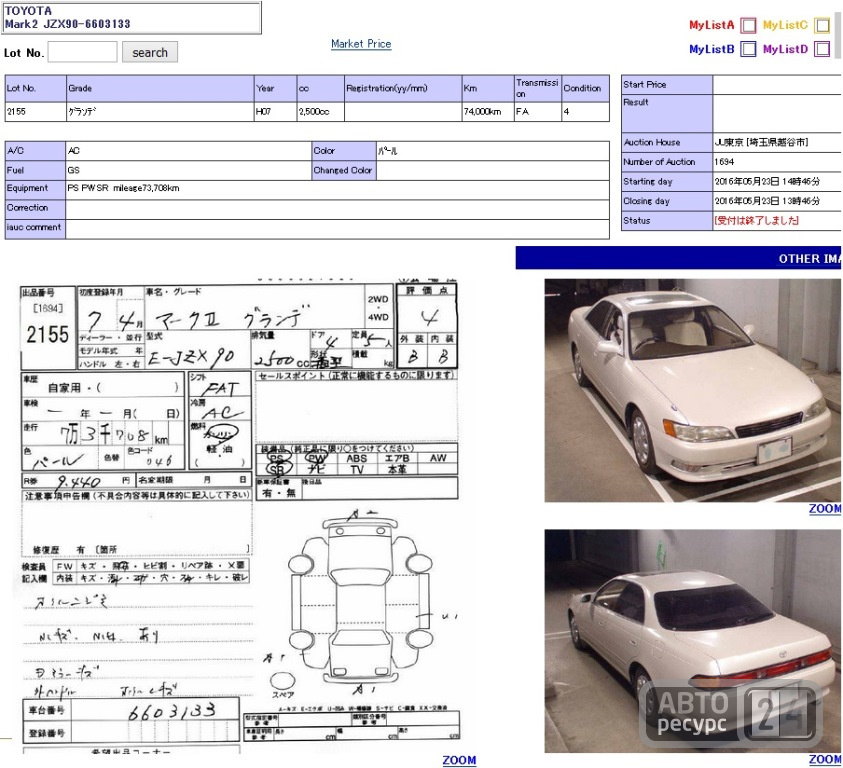Select the 2,500cc engine cell
The height and width of the screenshot is (768, 843).
tap(320, 112)
